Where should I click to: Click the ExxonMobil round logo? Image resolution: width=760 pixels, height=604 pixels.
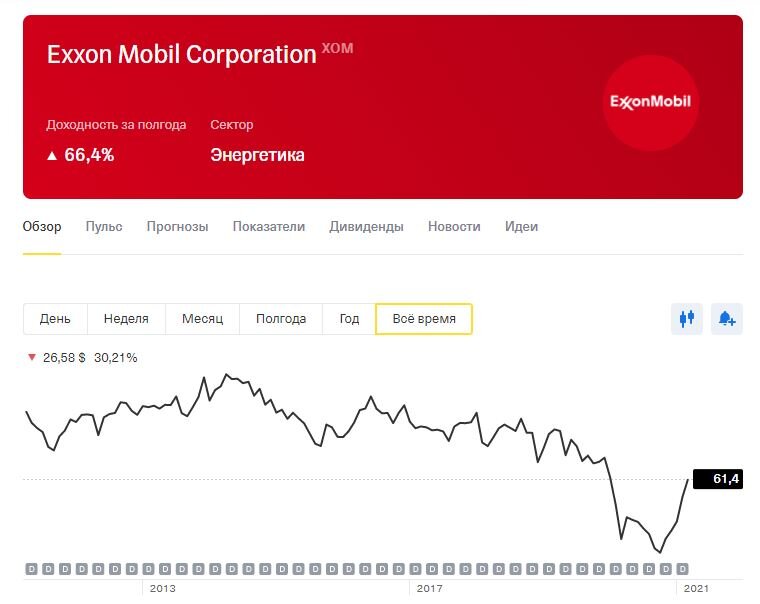[x=651, y=102]
